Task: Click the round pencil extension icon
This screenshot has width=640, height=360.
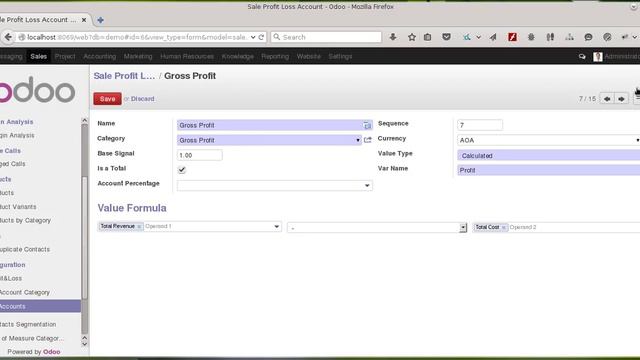Action: [607, 37]
